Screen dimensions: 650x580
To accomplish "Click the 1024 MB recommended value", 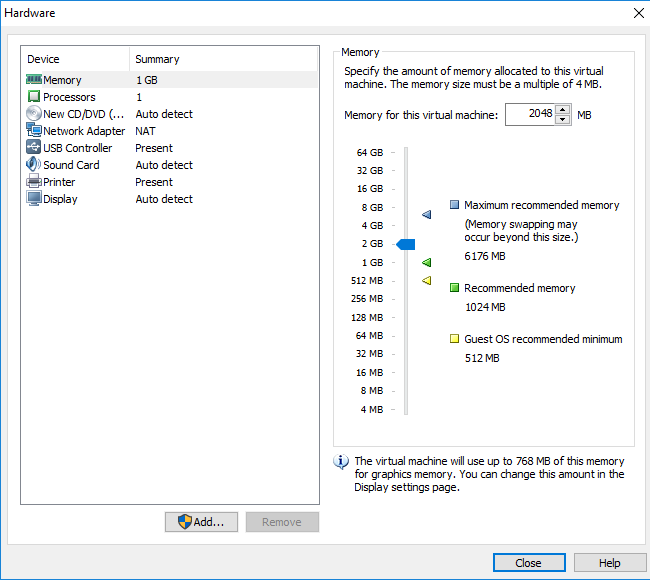I will (485, 307).
